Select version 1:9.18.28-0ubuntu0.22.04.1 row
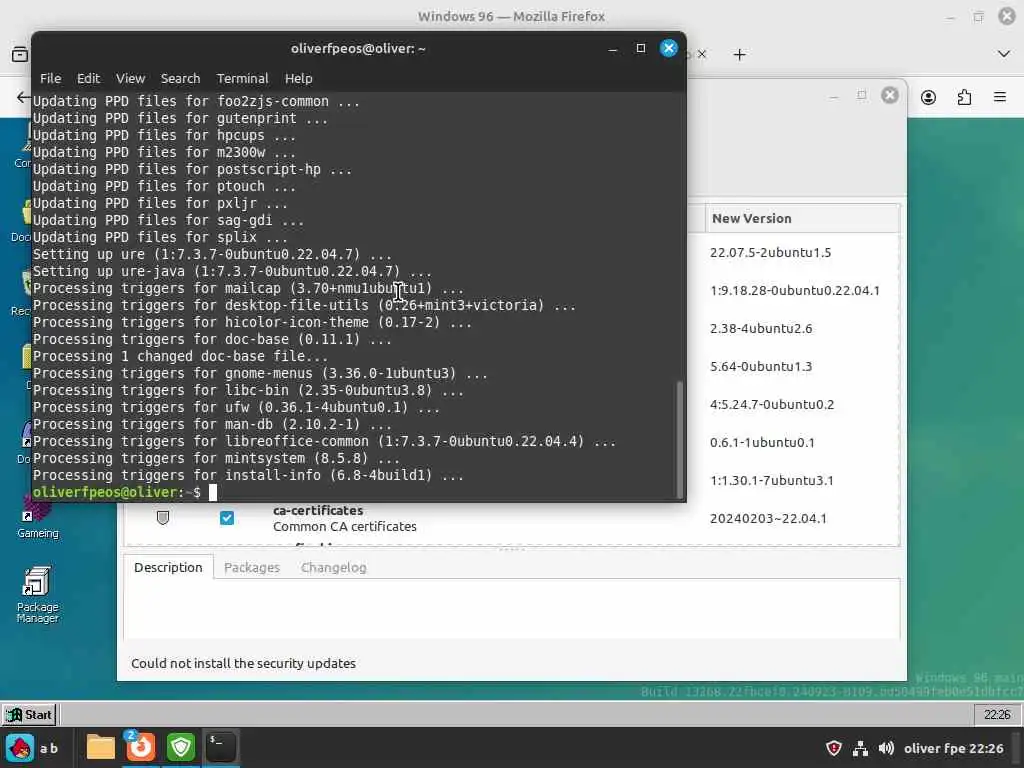1024x768 pixels. coord(795,291)
